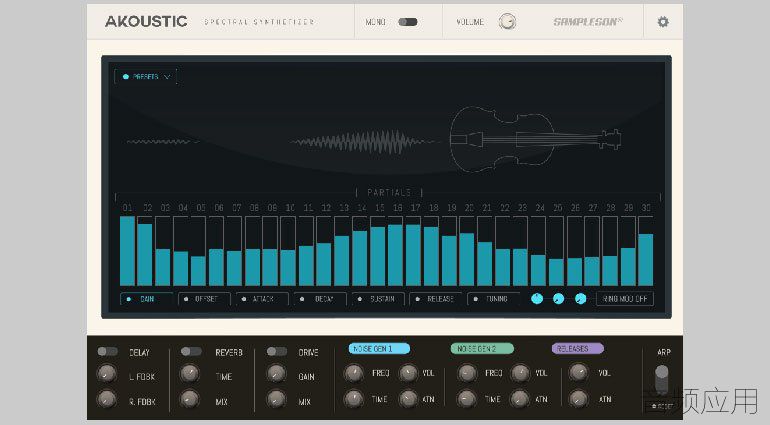Viewport: 770px width, 425px height.
Task: Select the Decay partials tab
Action: point(320,299)
